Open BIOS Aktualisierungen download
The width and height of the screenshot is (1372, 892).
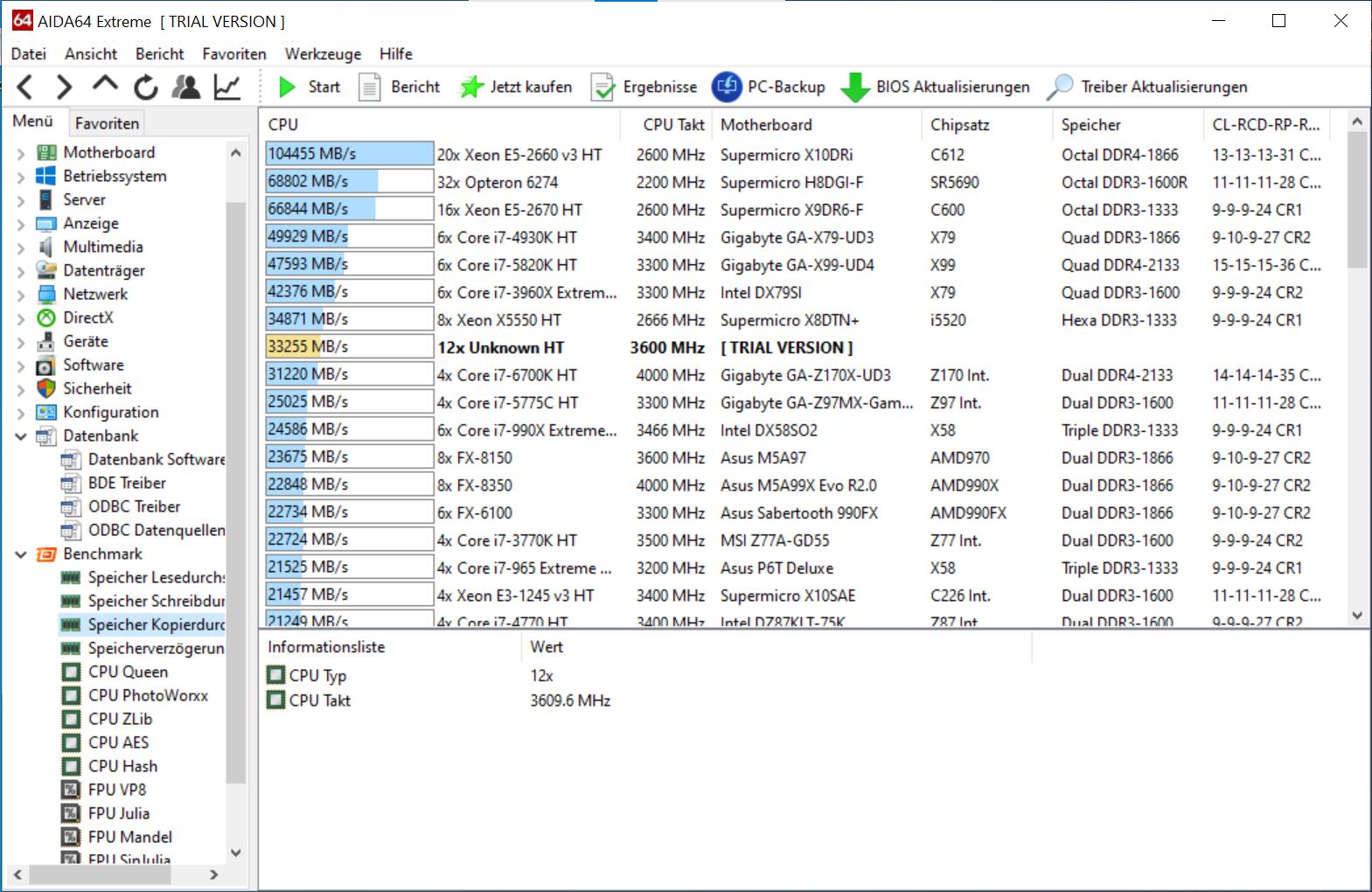point(935,87)
